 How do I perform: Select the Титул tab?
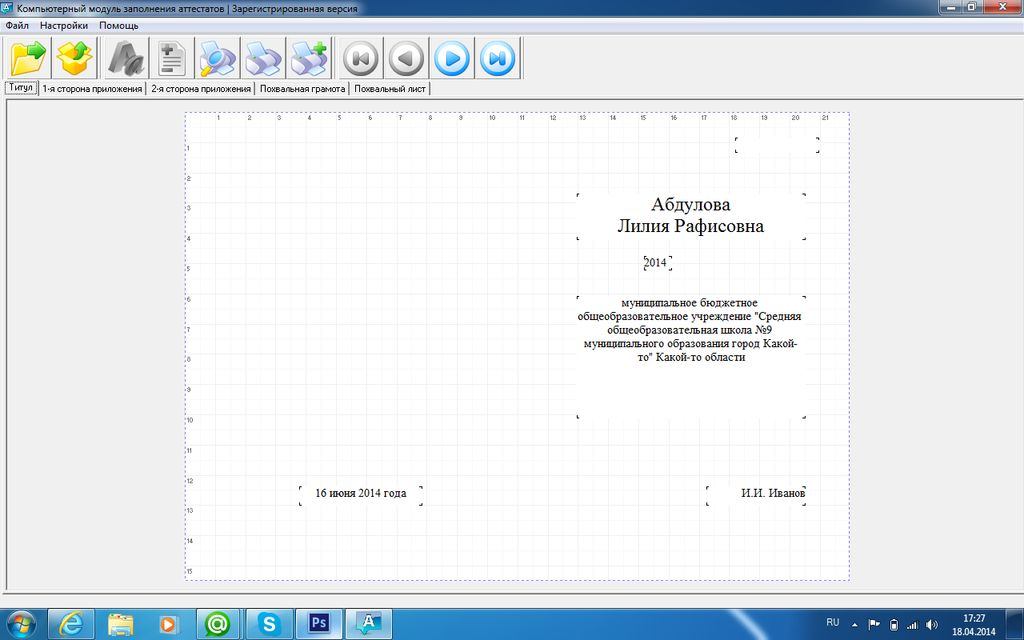[21, 88]
